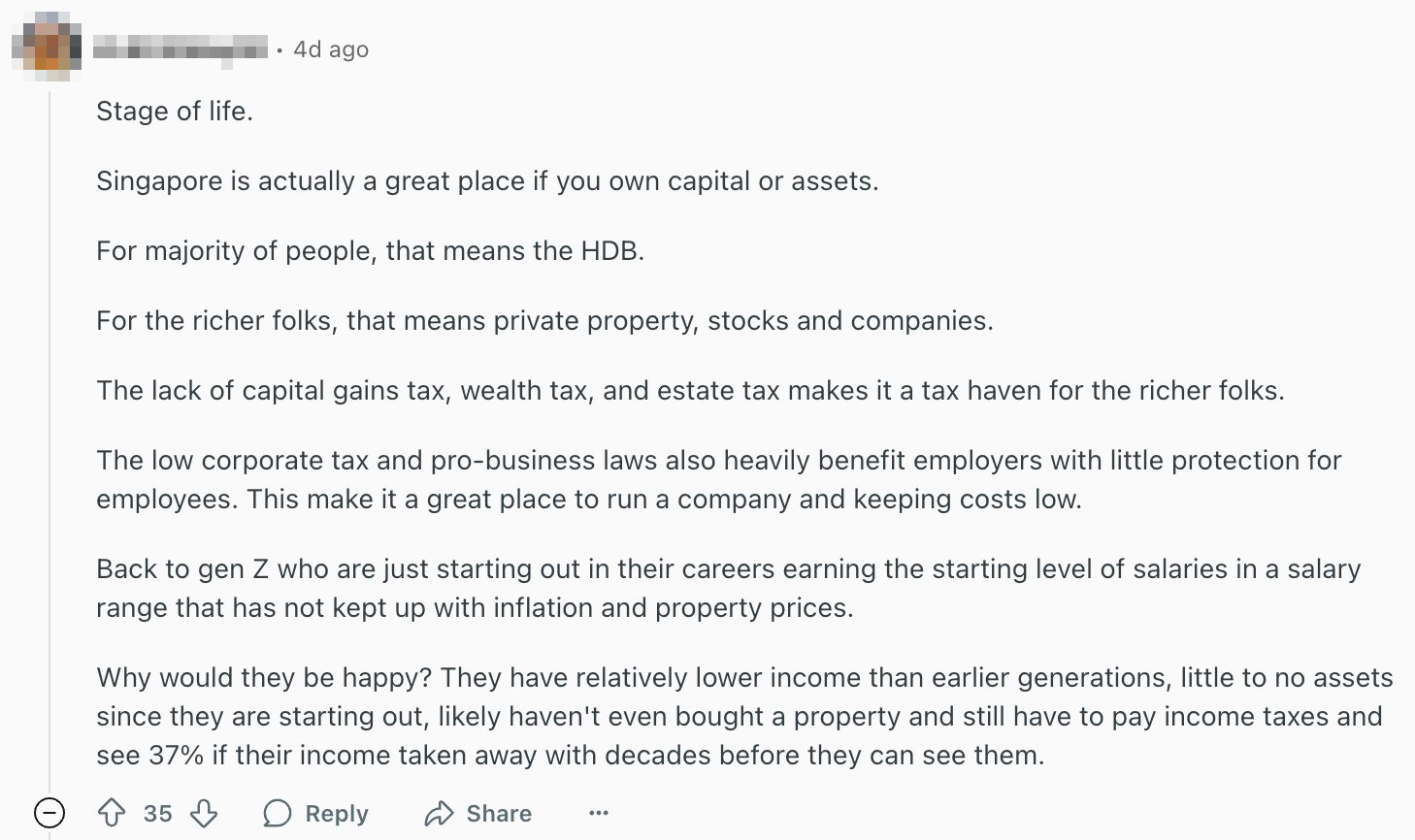1415x840 pixels.
Task: Click the 'Reply' button label
Action: [x=337, y=813]
